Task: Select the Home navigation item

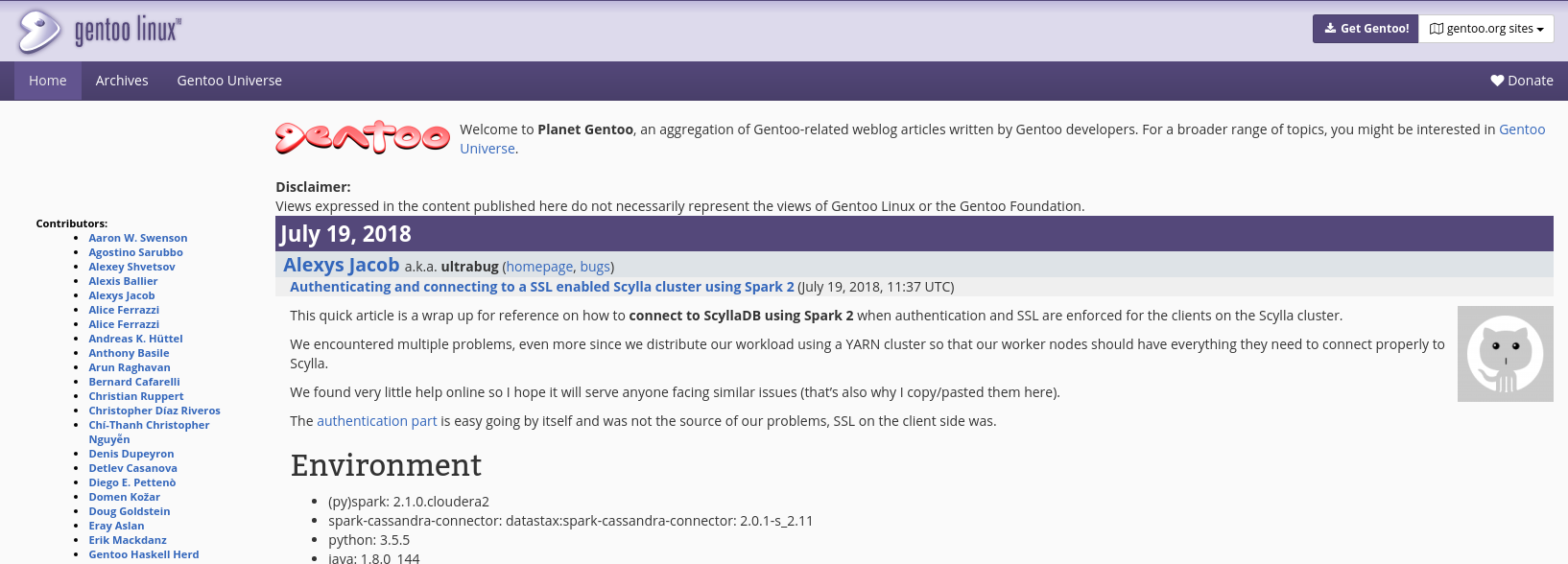Action: (x=48, y=81)
